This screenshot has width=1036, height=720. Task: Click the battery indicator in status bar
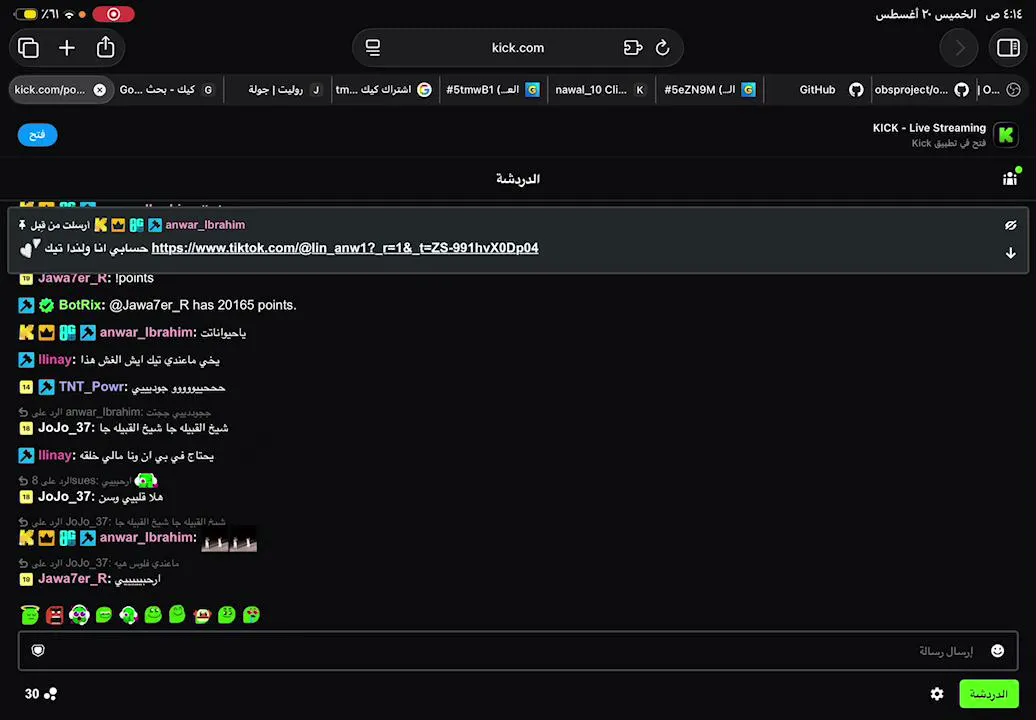point(26,14)
